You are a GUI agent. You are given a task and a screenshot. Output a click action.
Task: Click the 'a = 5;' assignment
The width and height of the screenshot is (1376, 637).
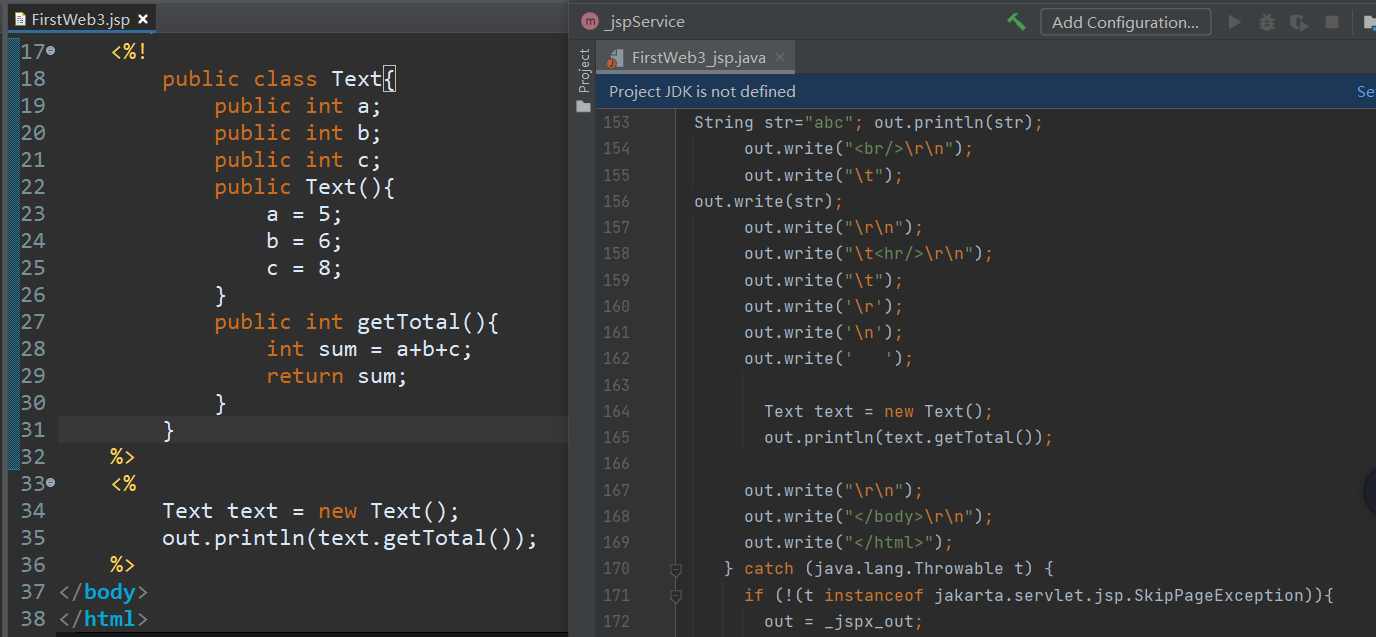coord(304,214)
